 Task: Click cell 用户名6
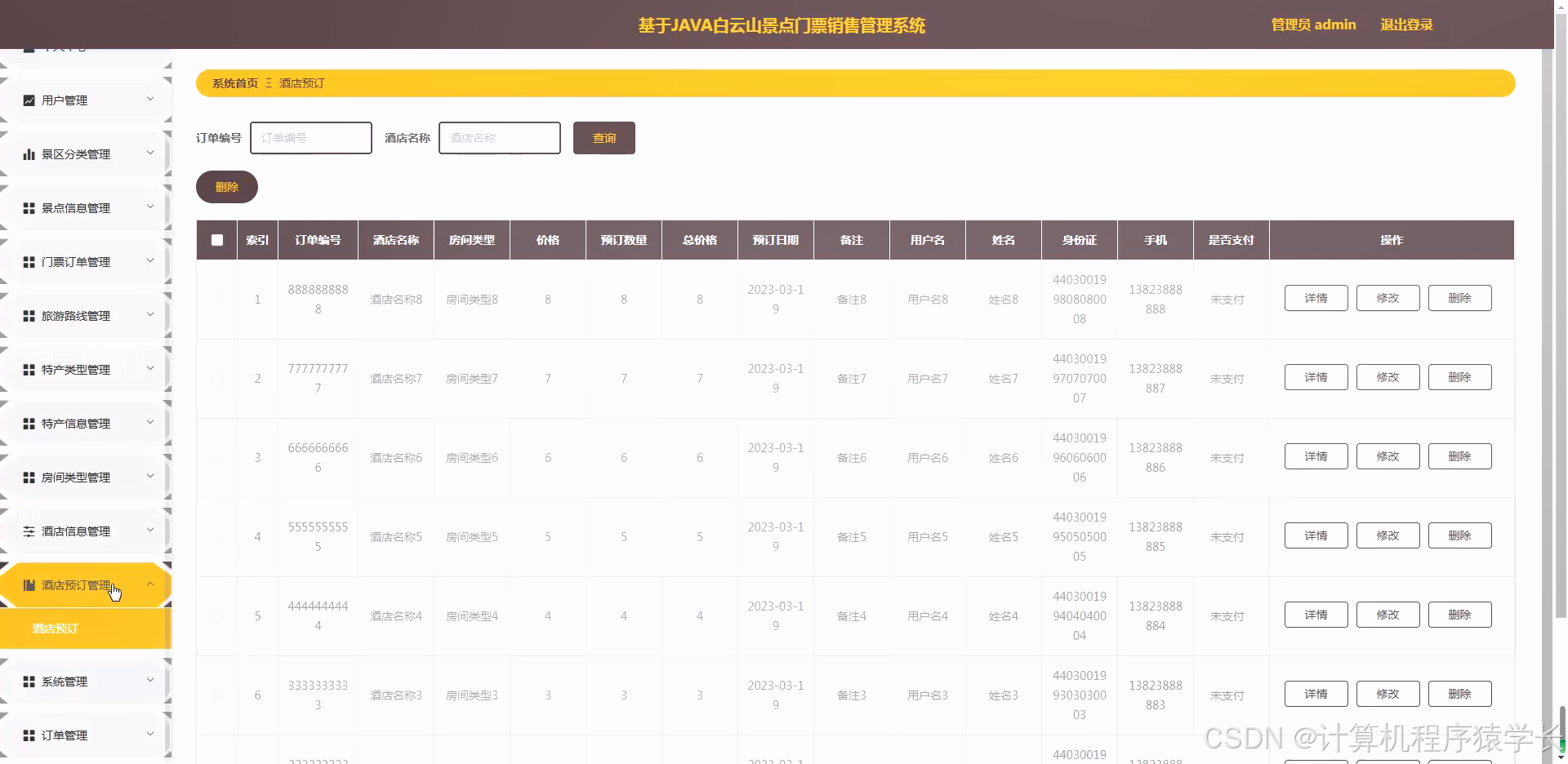928,458
